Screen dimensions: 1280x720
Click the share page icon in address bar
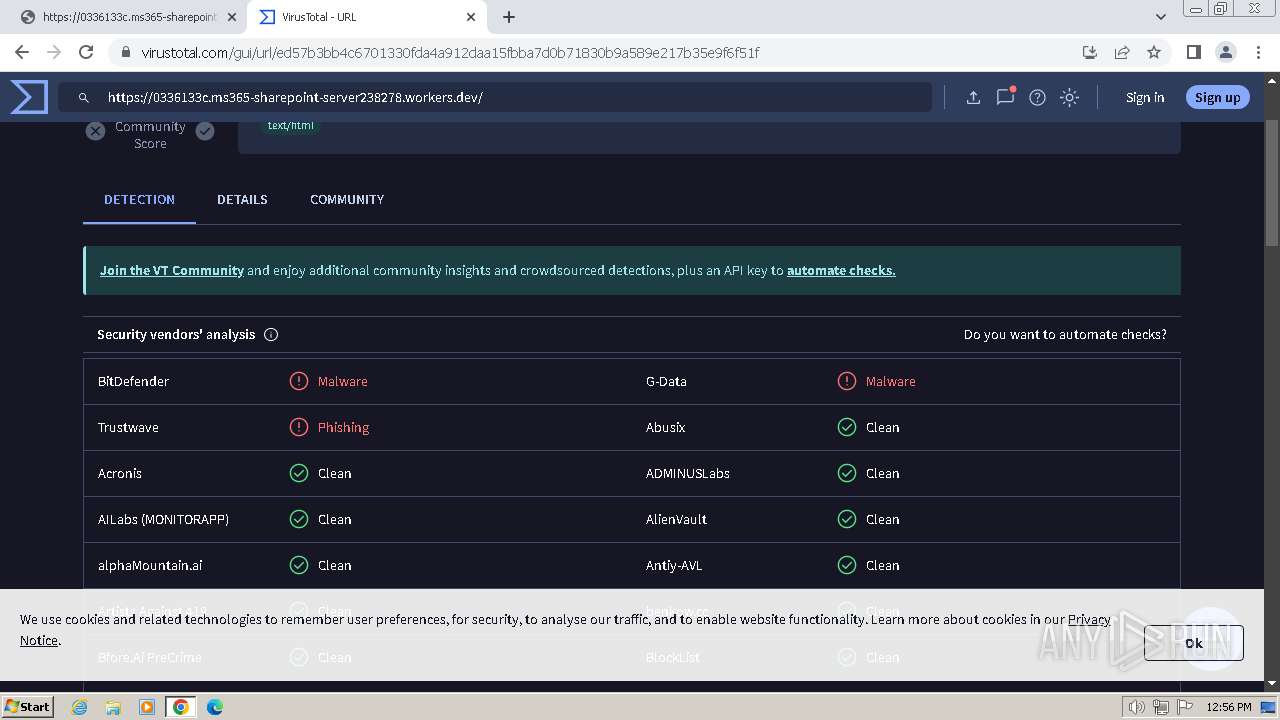coord(1122,52)
